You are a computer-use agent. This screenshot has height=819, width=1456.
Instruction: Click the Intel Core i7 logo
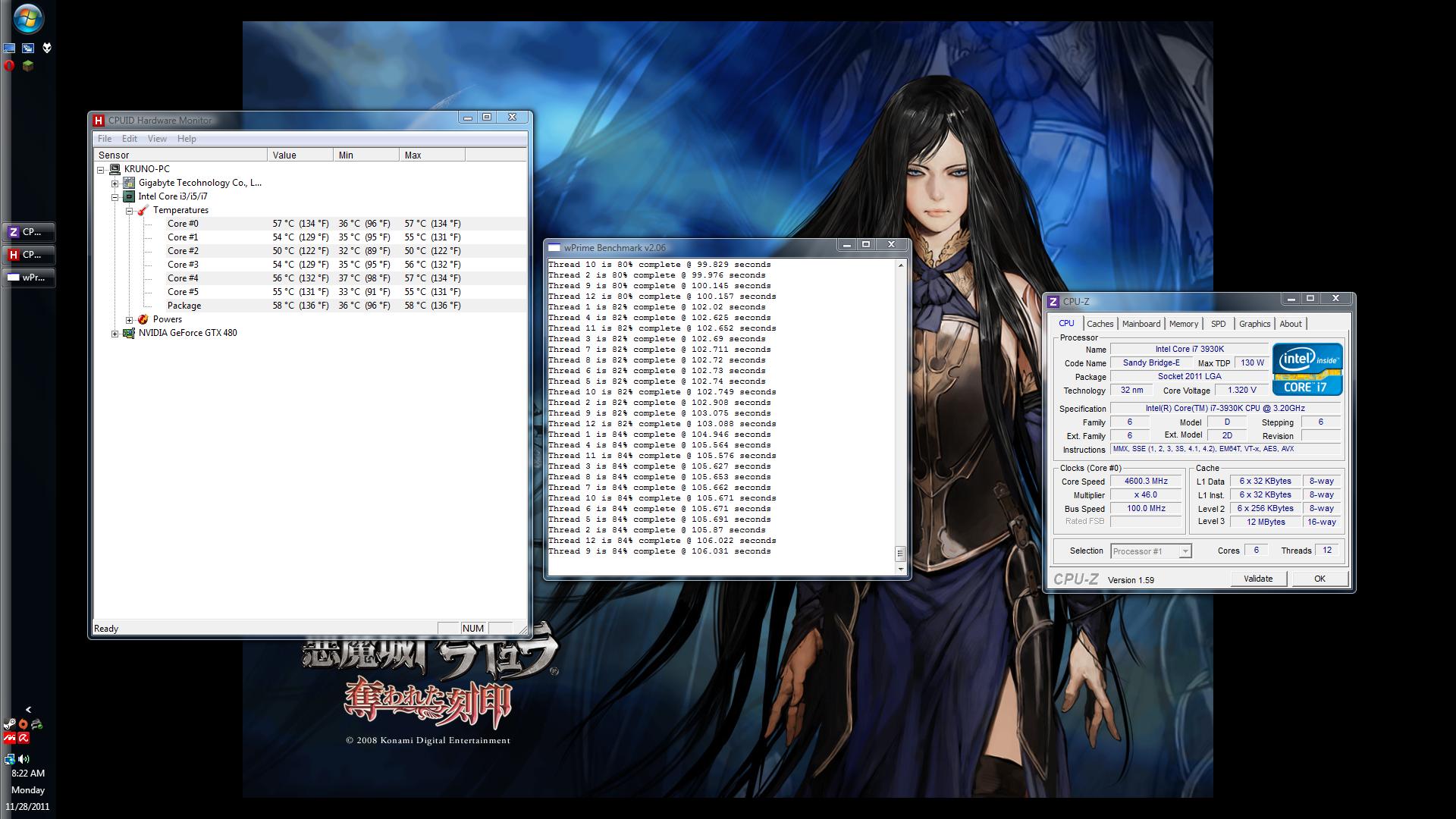(1307, 369)
